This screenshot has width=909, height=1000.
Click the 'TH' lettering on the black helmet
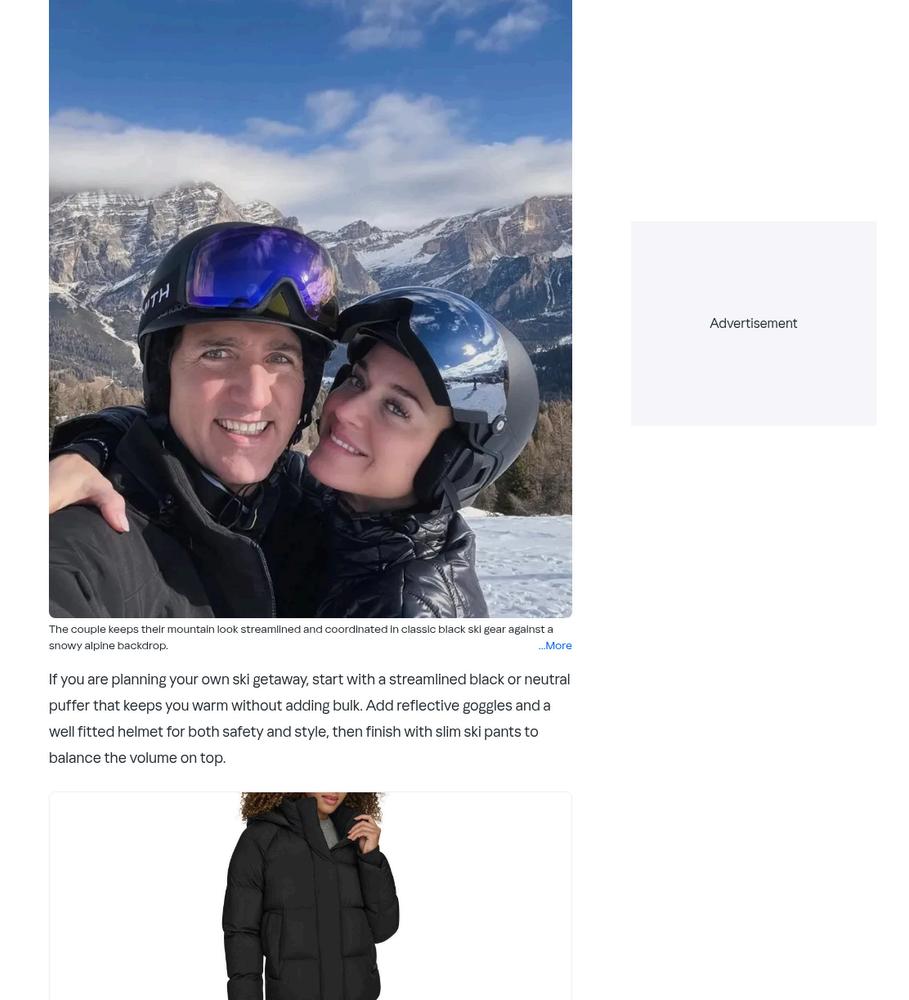[156, 297]
